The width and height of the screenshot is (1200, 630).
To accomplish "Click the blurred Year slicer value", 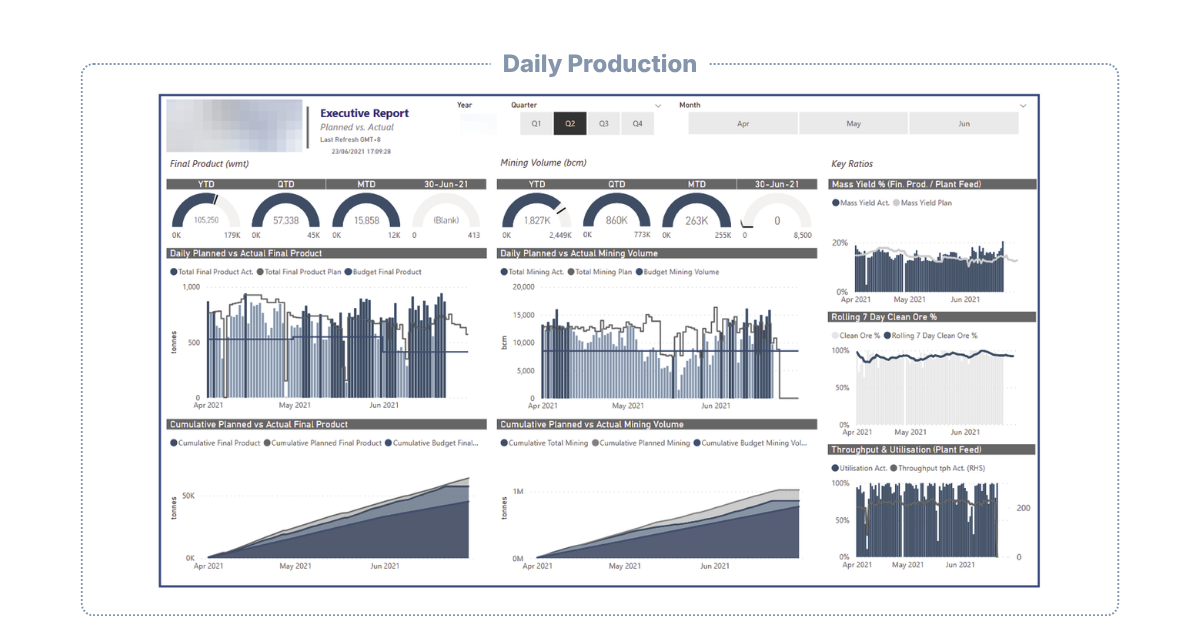I will [478, 124].
